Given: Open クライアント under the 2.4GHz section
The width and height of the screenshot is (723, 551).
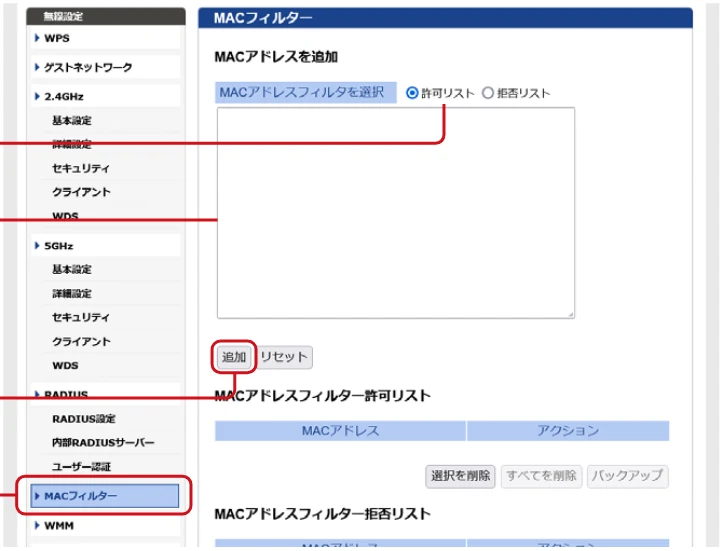Looking at the screenshot, I should pos(81,192).
